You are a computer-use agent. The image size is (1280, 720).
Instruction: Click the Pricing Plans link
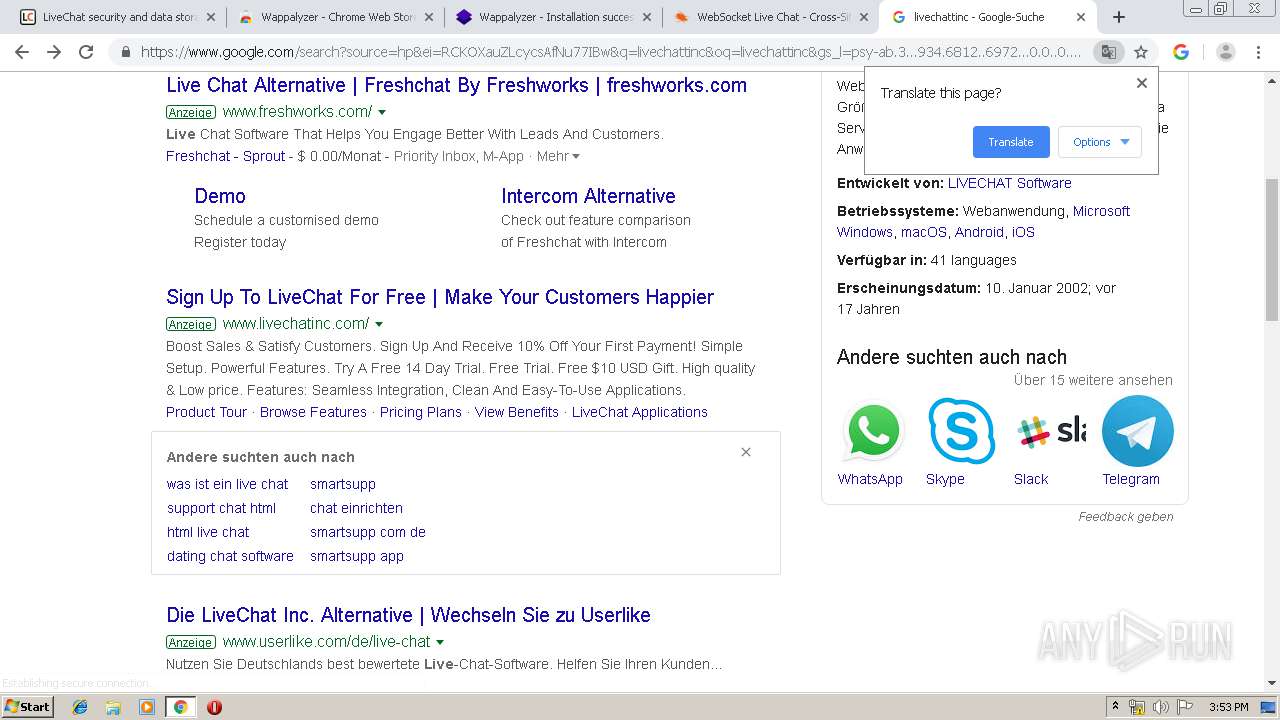pos(421,412)
